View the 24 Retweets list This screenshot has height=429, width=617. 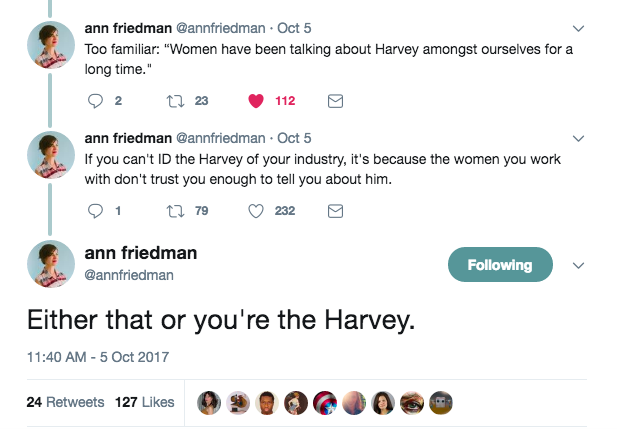(x=65, y=402)
